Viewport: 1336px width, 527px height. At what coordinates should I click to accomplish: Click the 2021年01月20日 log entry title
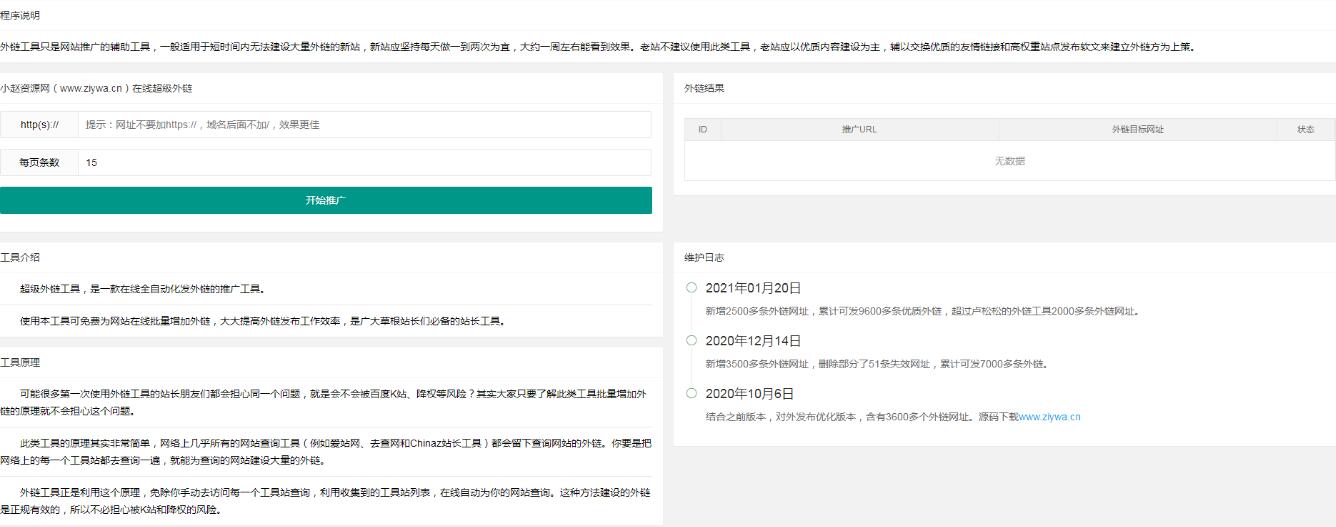[753, 288]
